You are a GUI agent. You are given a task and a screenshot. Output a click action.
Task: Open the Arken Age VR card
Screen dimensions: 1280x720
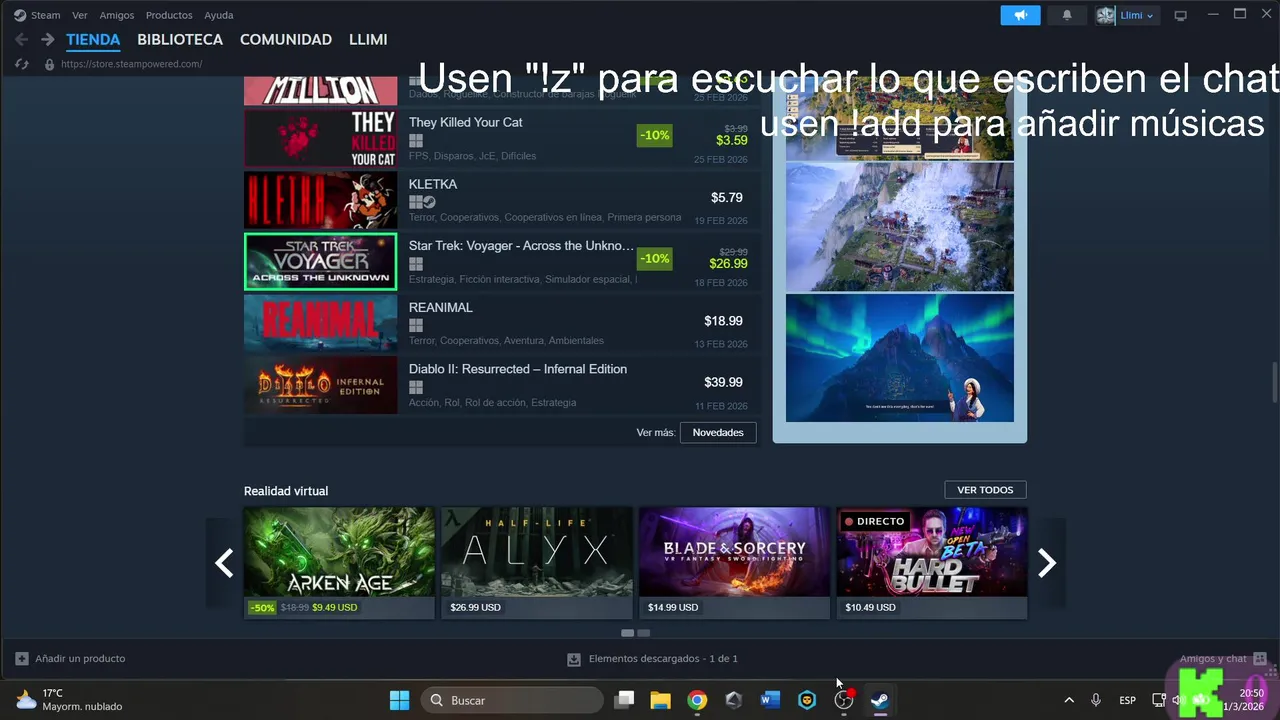tap(339, 563)
